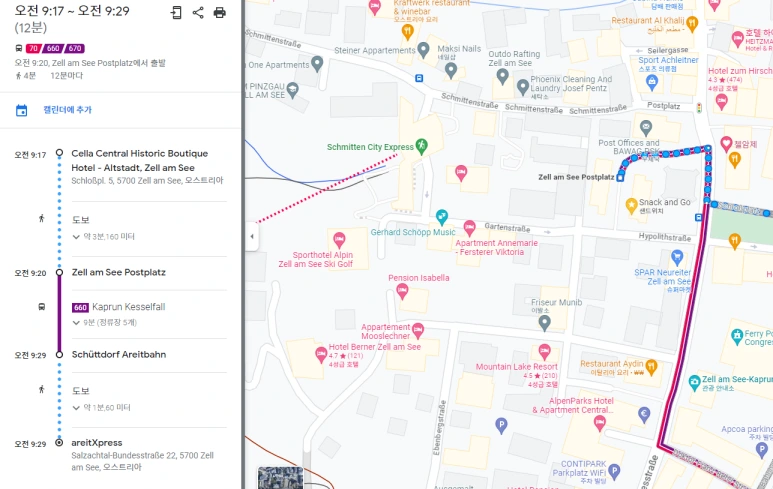Screen dimensions: 773x489
Task: Click Kraftwerk restaurant food pin
Action: (x=407, y=32)
